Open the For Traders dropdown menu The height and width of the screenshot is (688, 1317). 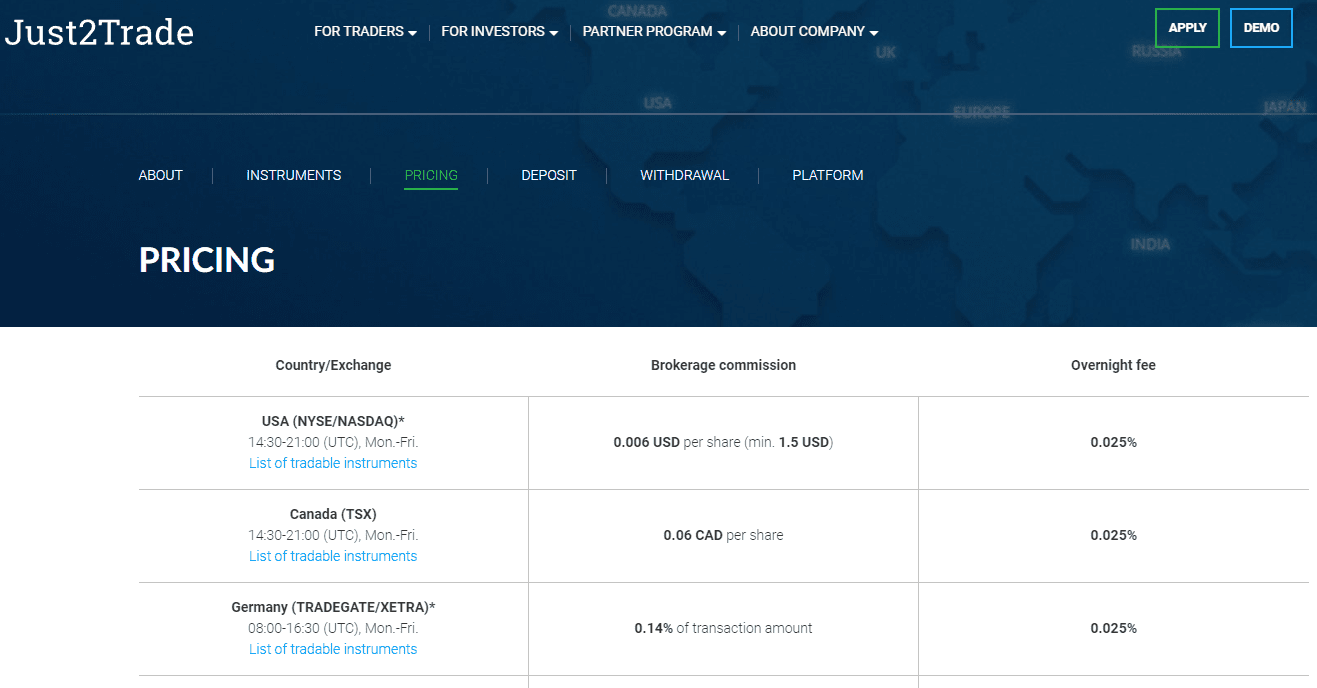pyautogui.click(x=365, y=31)
